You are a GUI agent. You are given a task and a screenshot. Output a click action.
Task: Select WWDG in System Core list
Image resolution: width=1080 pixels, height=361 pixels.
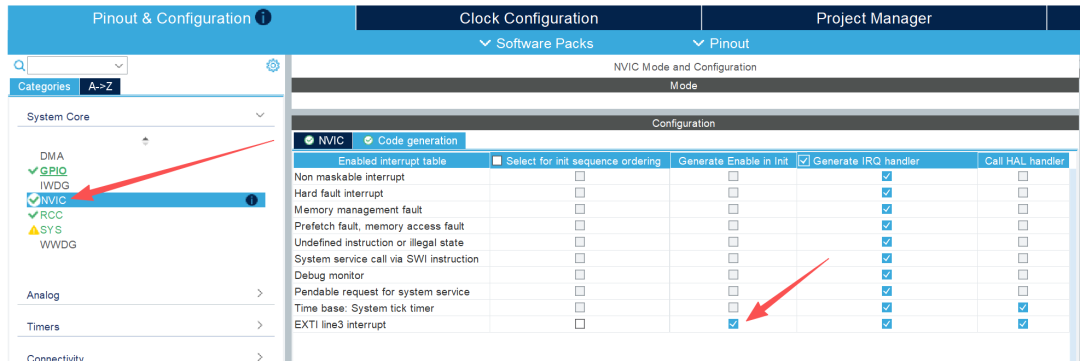pos(58,245)
